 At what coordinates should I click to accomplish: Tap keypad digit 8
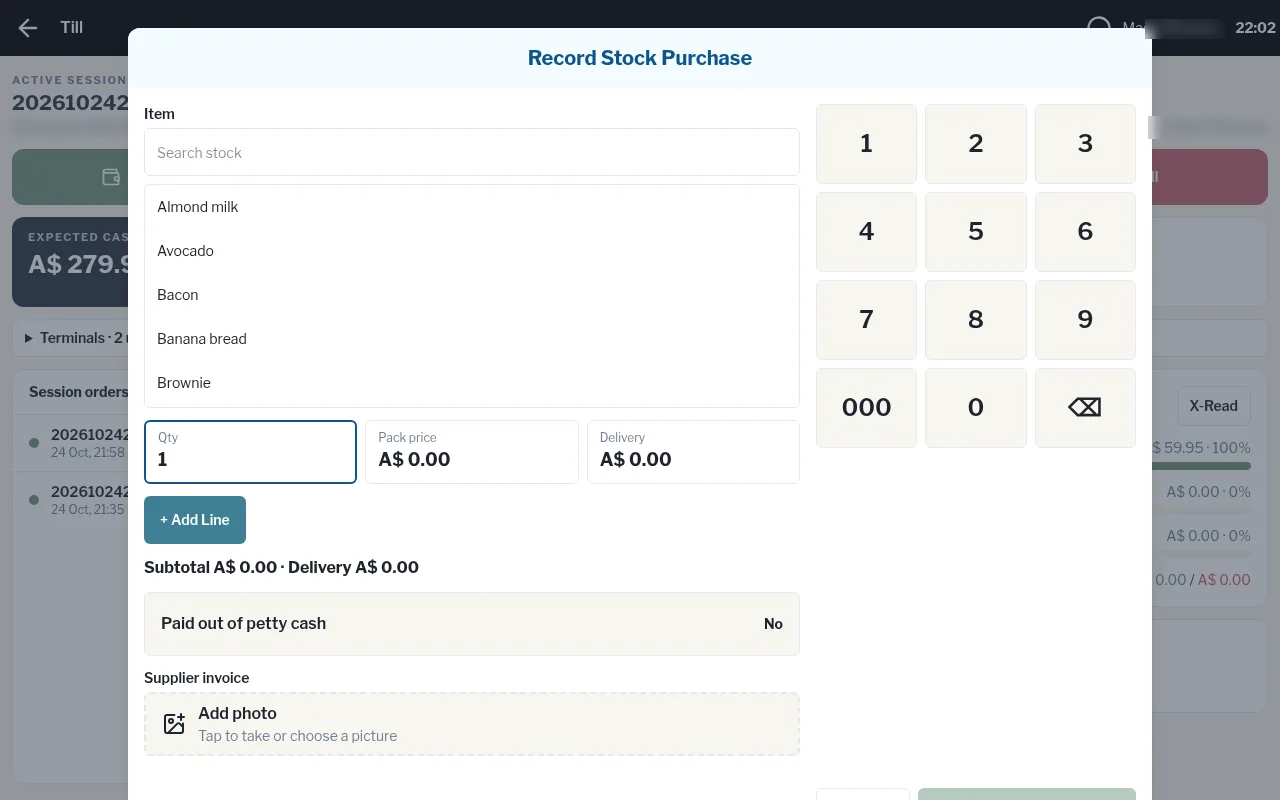[x=976, y=319]
